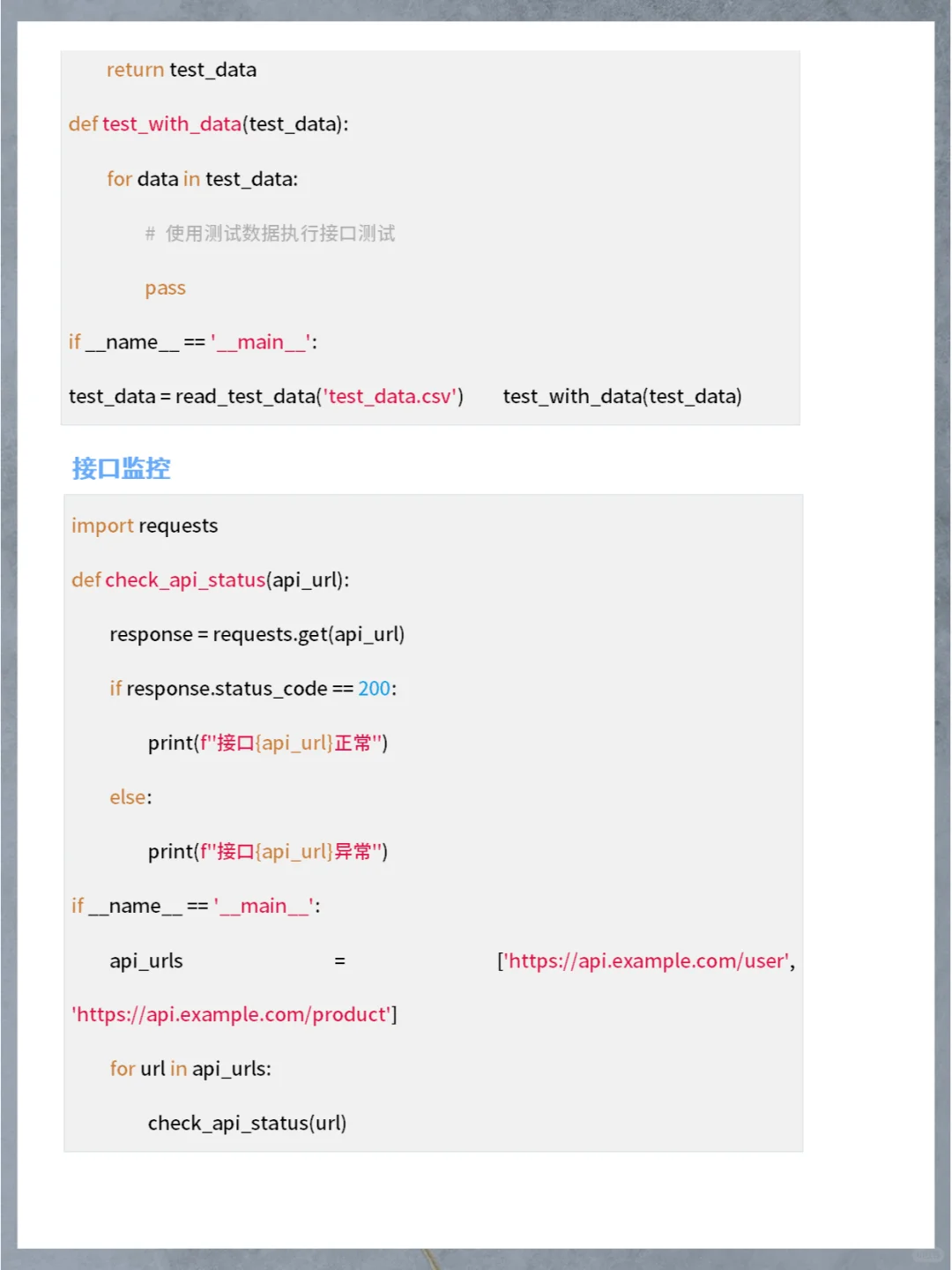
Task: Click the 'else:' branch keyword
Action: [x=127, y=796]
